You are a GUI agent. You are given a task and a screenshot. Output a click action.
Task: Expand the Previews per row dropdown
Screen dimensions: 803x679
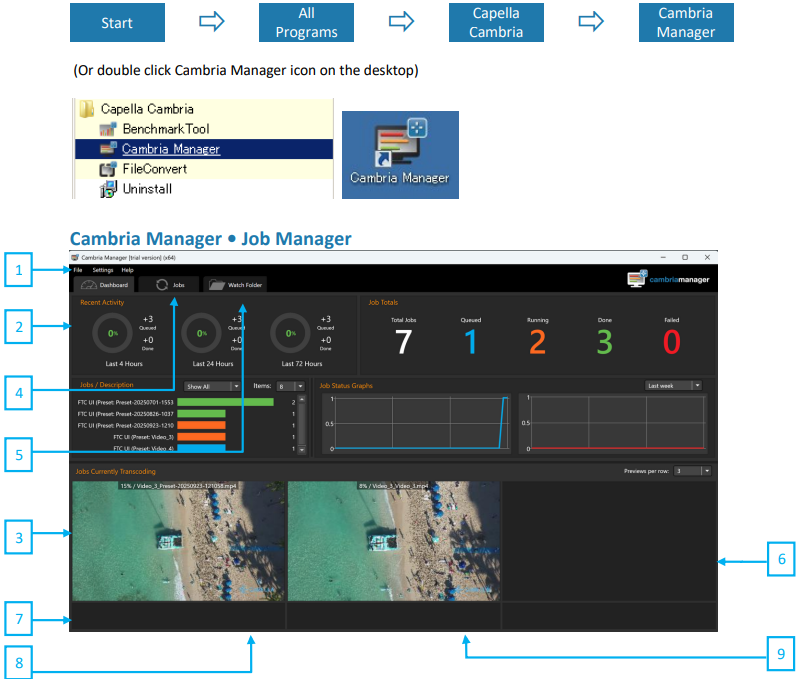click(x=692, y=470)
